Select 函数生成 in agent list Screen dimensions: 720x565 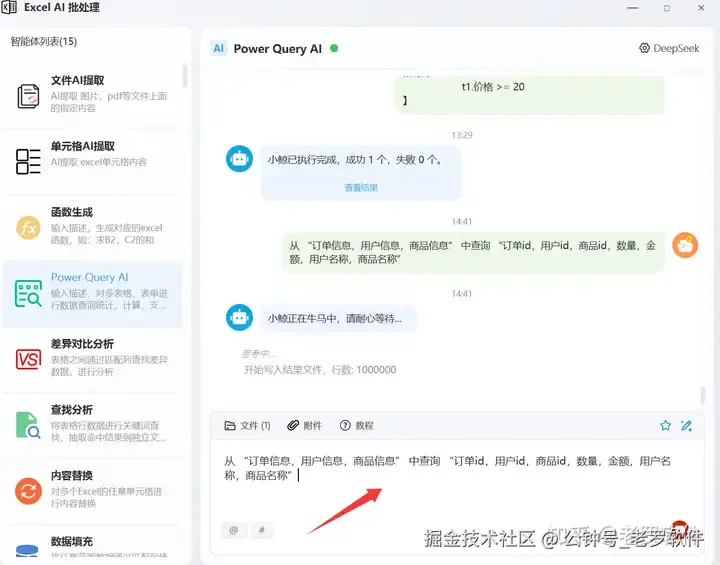tap(93, 228)
